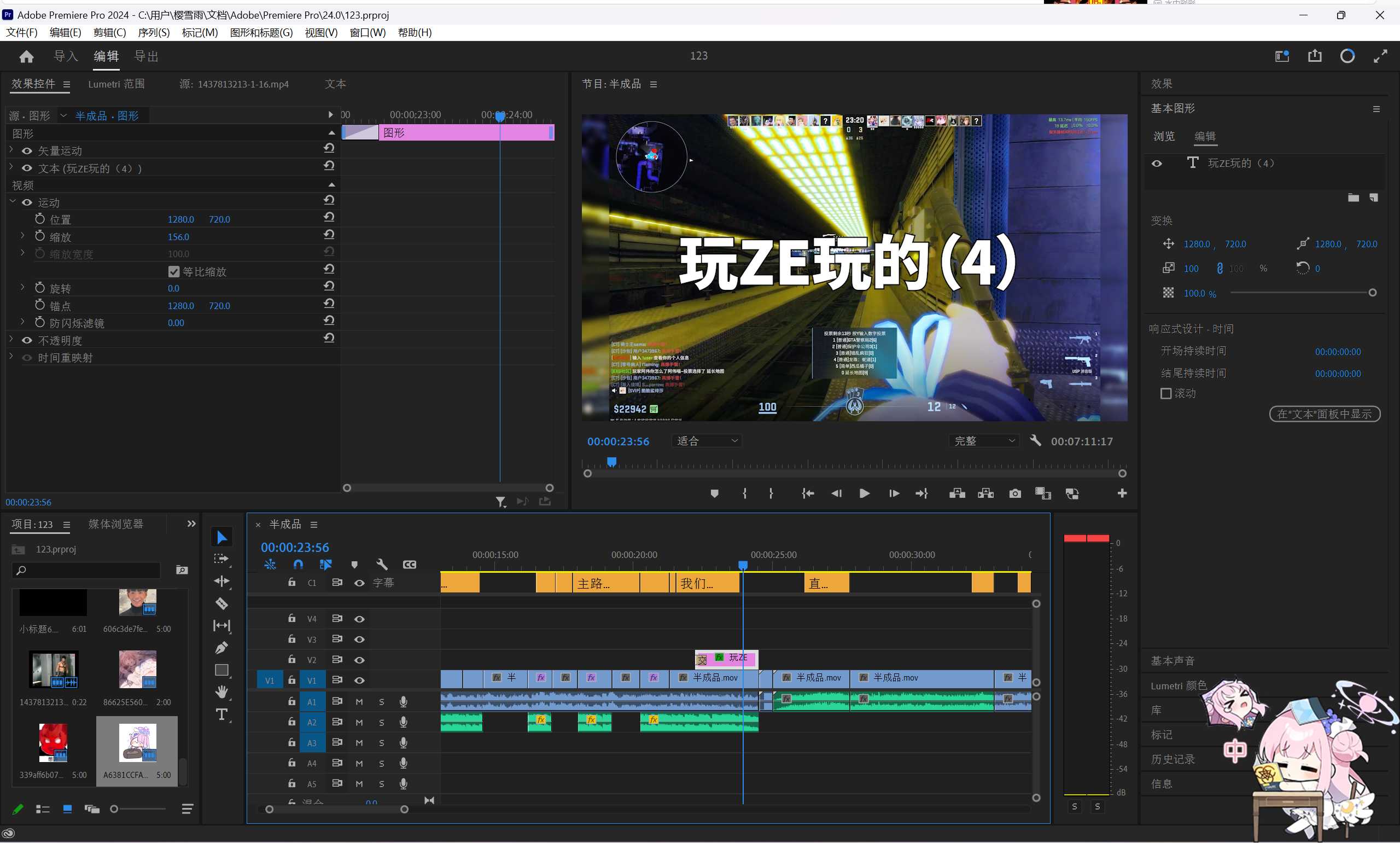Open Program monitor settings wrench
The width and height of the screenshot is (1400, 843).
click(1036, 440)
